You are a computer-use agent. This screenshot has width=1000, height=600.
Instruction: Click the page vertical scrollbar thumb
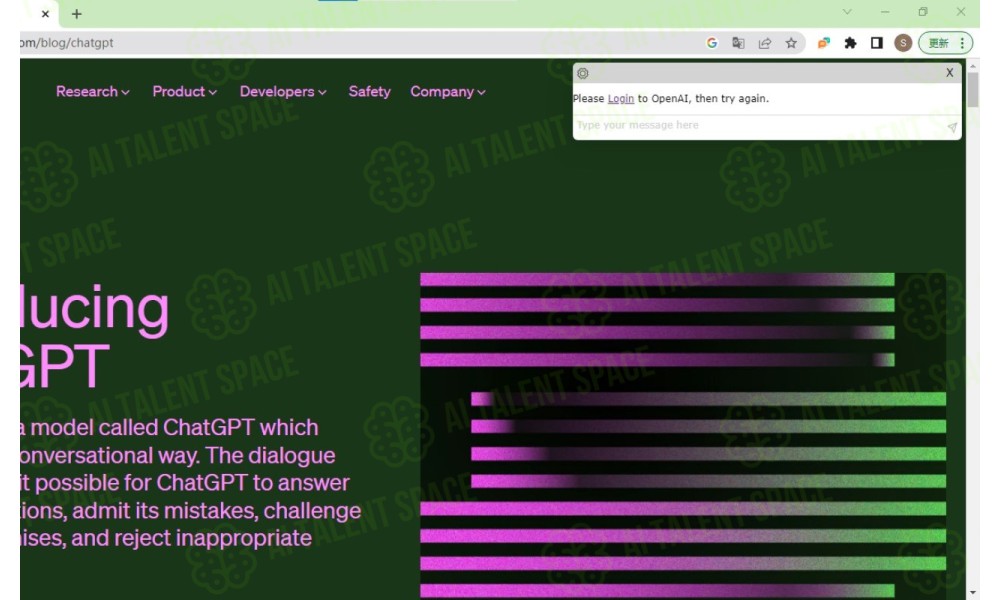[x=973, y=90]
